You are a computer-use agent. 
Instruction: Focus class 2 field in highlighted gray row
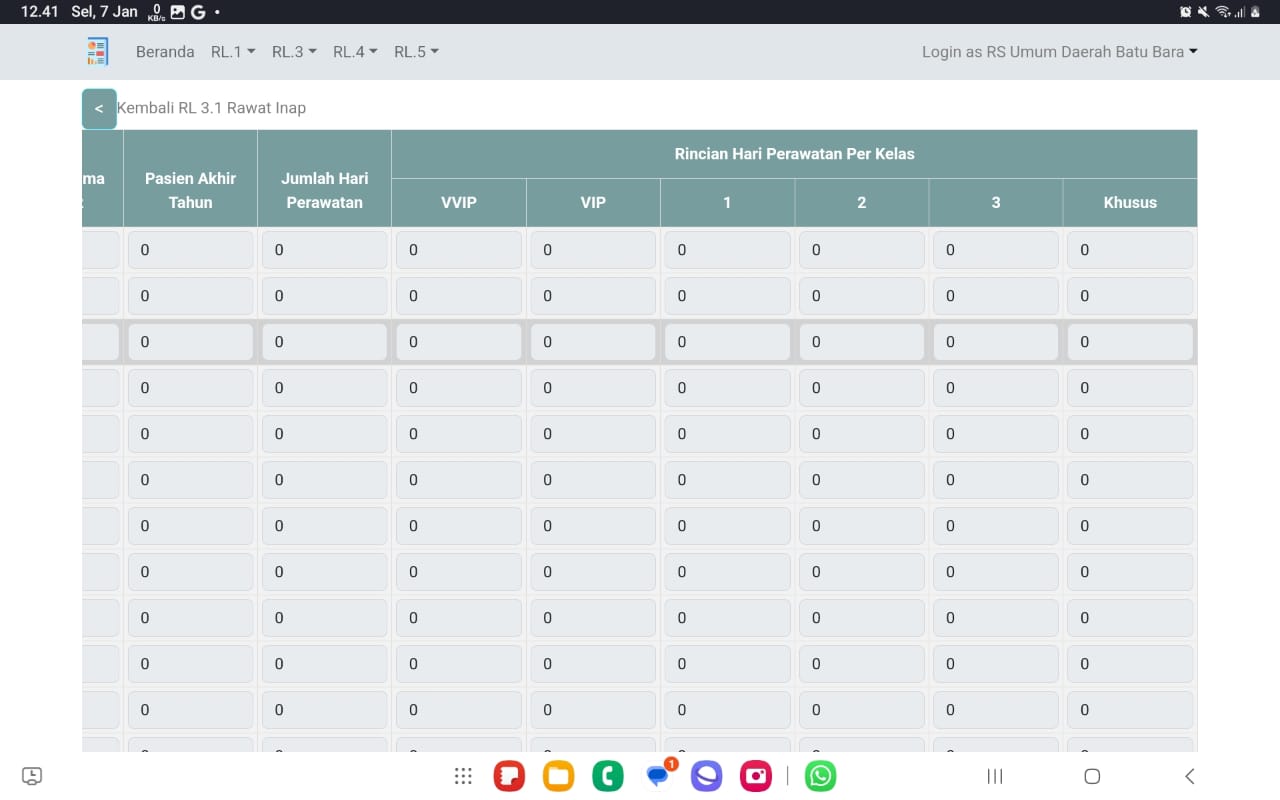(862, 342)
